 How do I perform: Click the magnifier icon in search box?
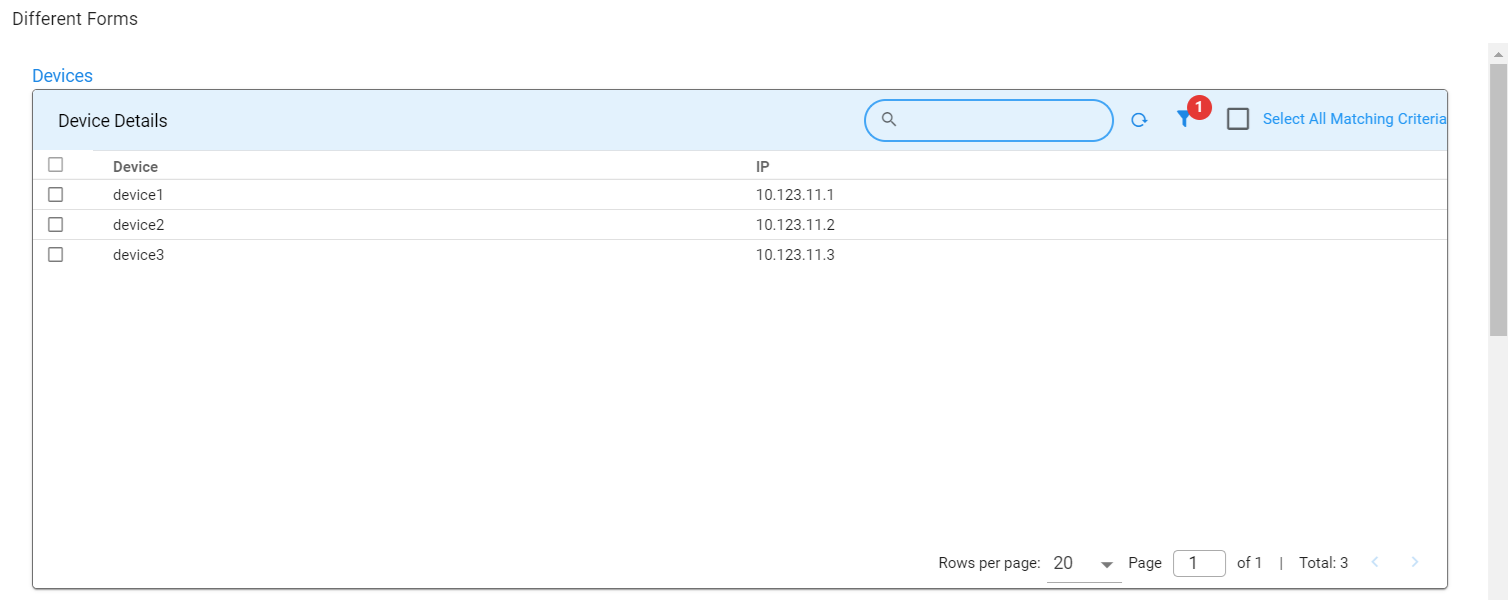pos(888,120)
